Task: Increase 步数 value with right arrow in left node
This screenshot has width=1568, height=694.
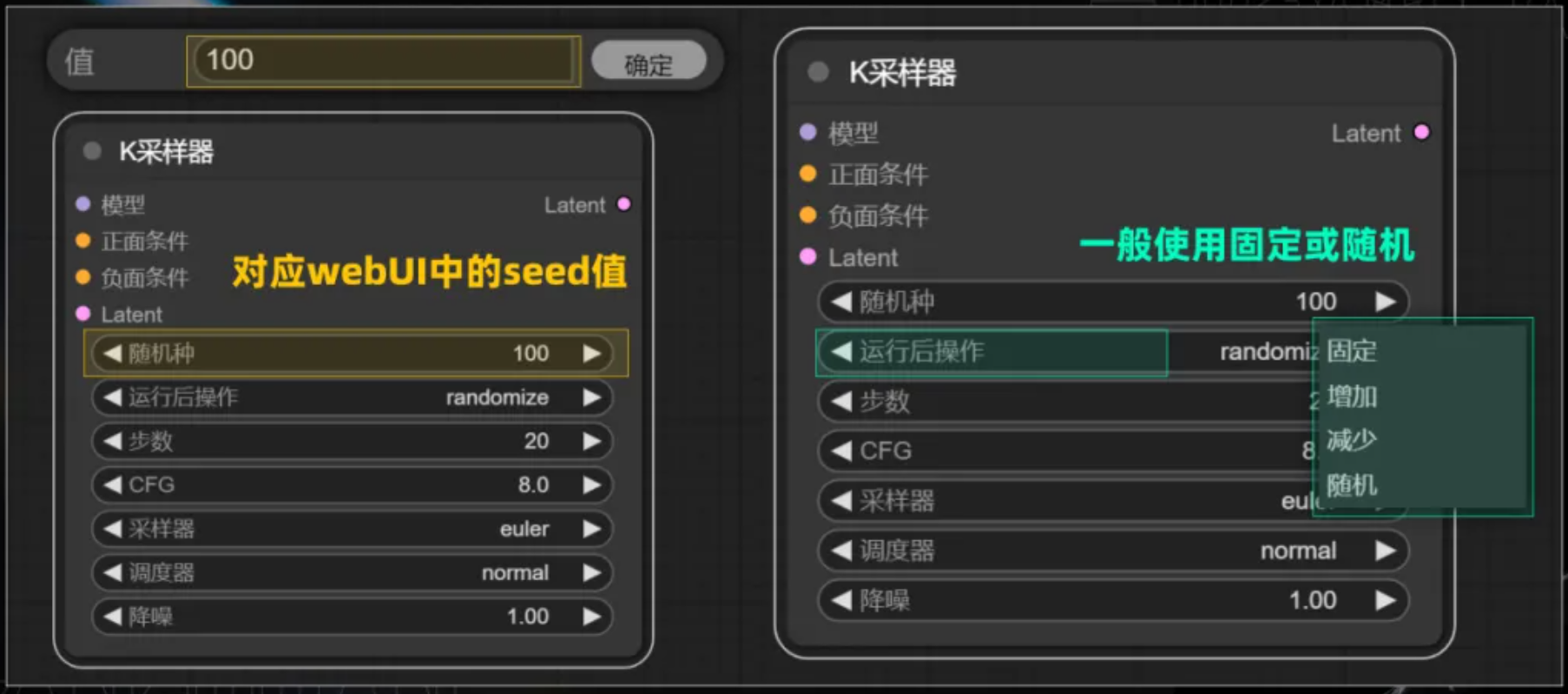Action: 592,441
